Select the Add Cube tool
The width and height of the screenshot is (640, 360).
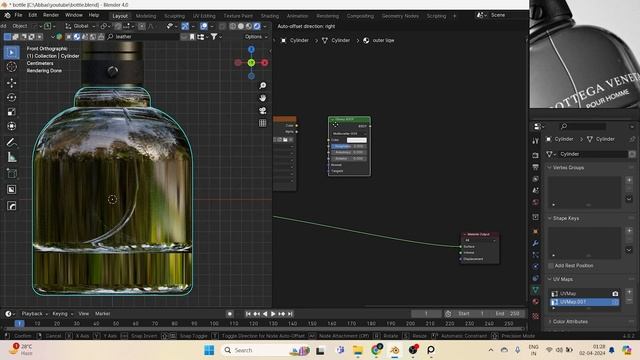coord(11,173)
